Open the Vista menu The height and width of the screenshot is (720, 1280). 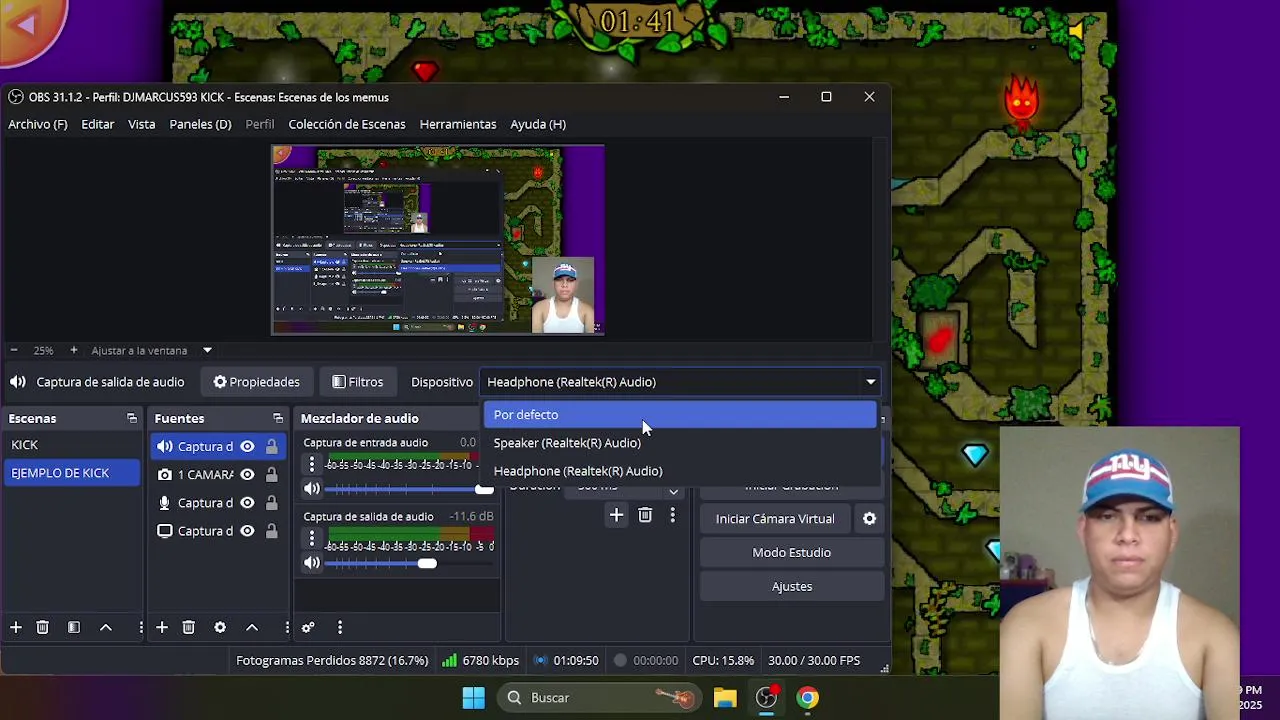pos(142,124)
